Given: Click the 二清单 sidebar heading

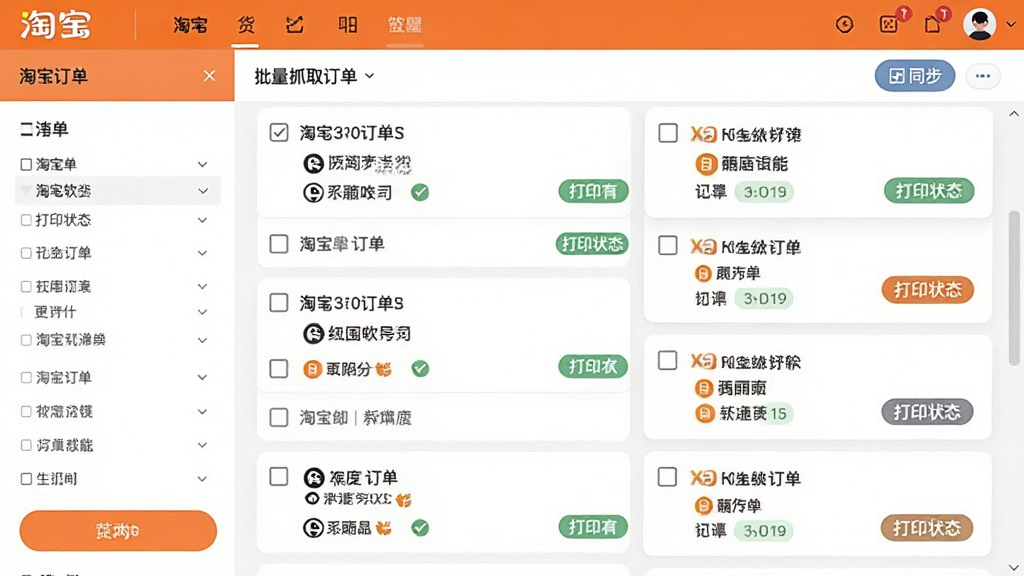Looking at the screenshot, I should click(x=44, y=129).
